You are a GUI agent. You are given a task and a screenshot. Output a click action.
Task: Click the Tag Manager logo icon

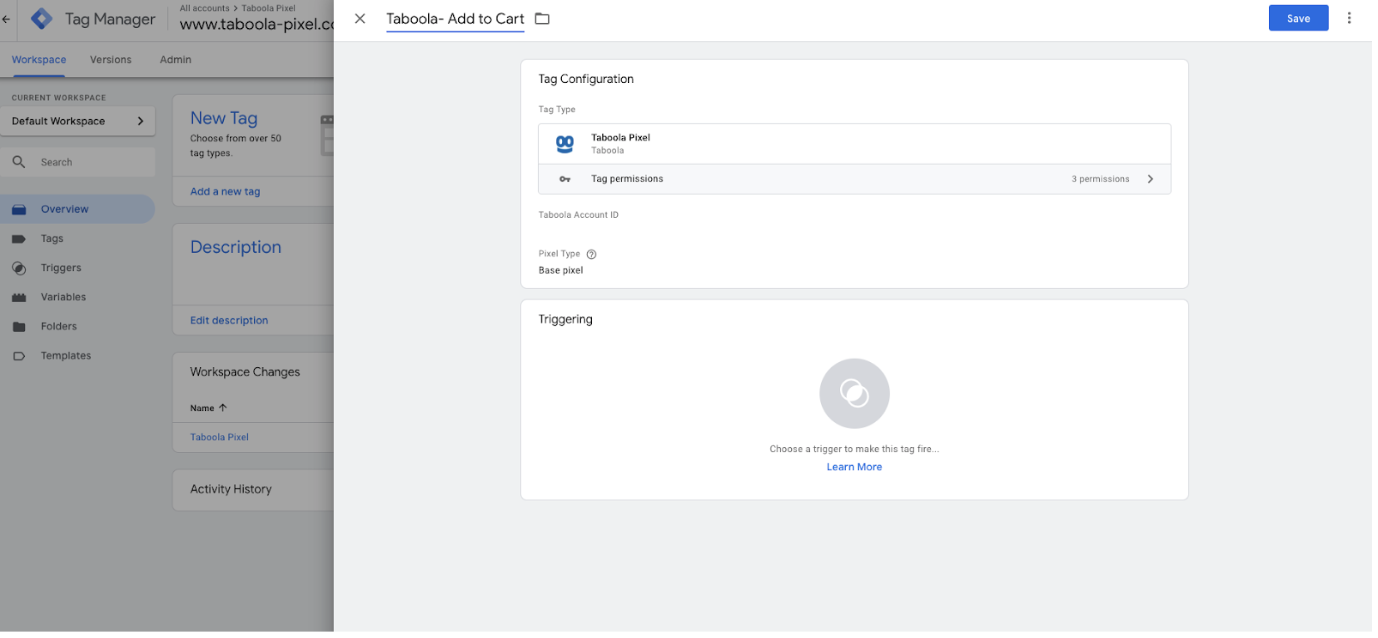(x=41, y=18)
